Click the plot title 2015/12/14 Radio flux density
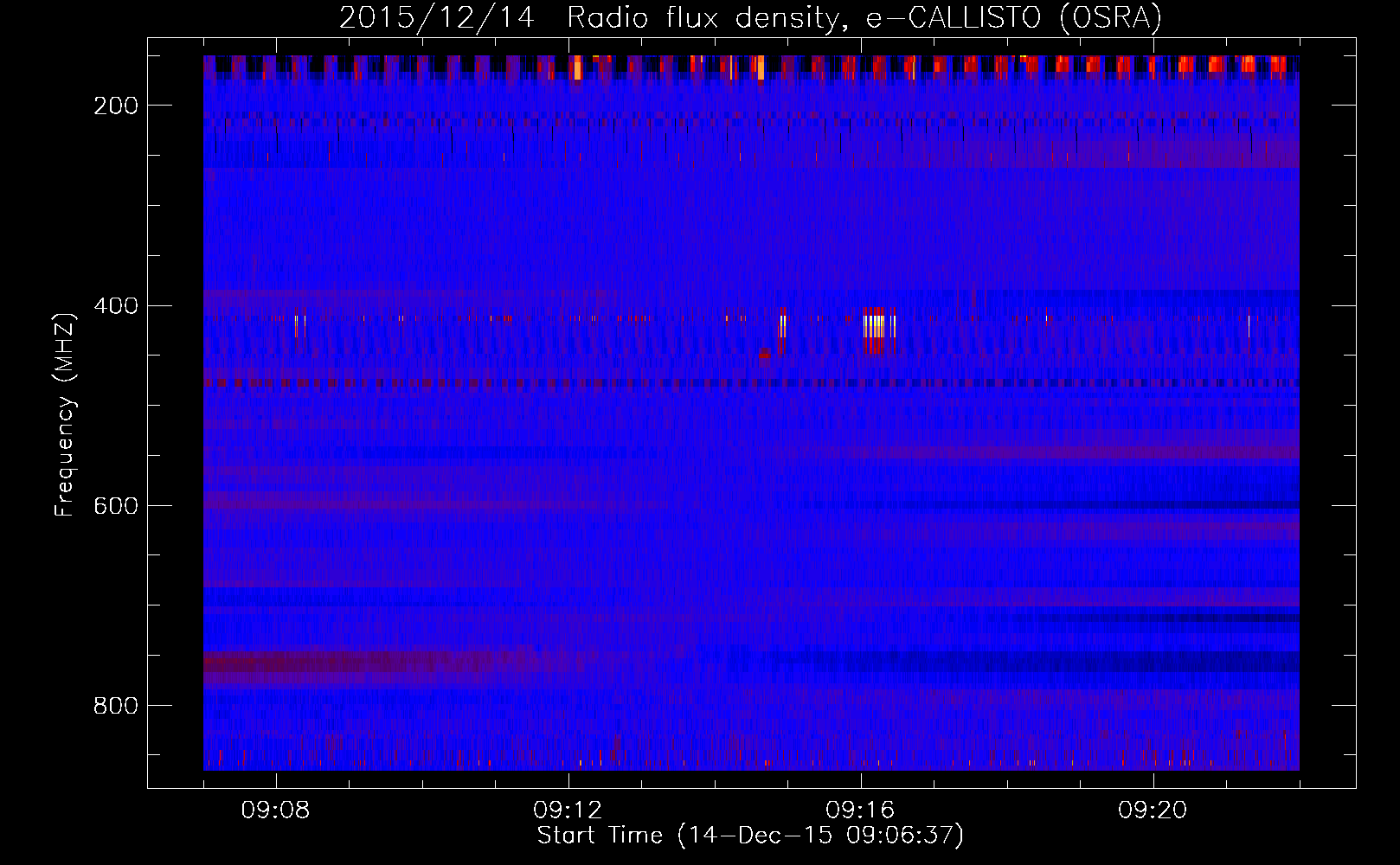Image resolution: width=1400 pixels, height=865 pixels. click(749, 17)
